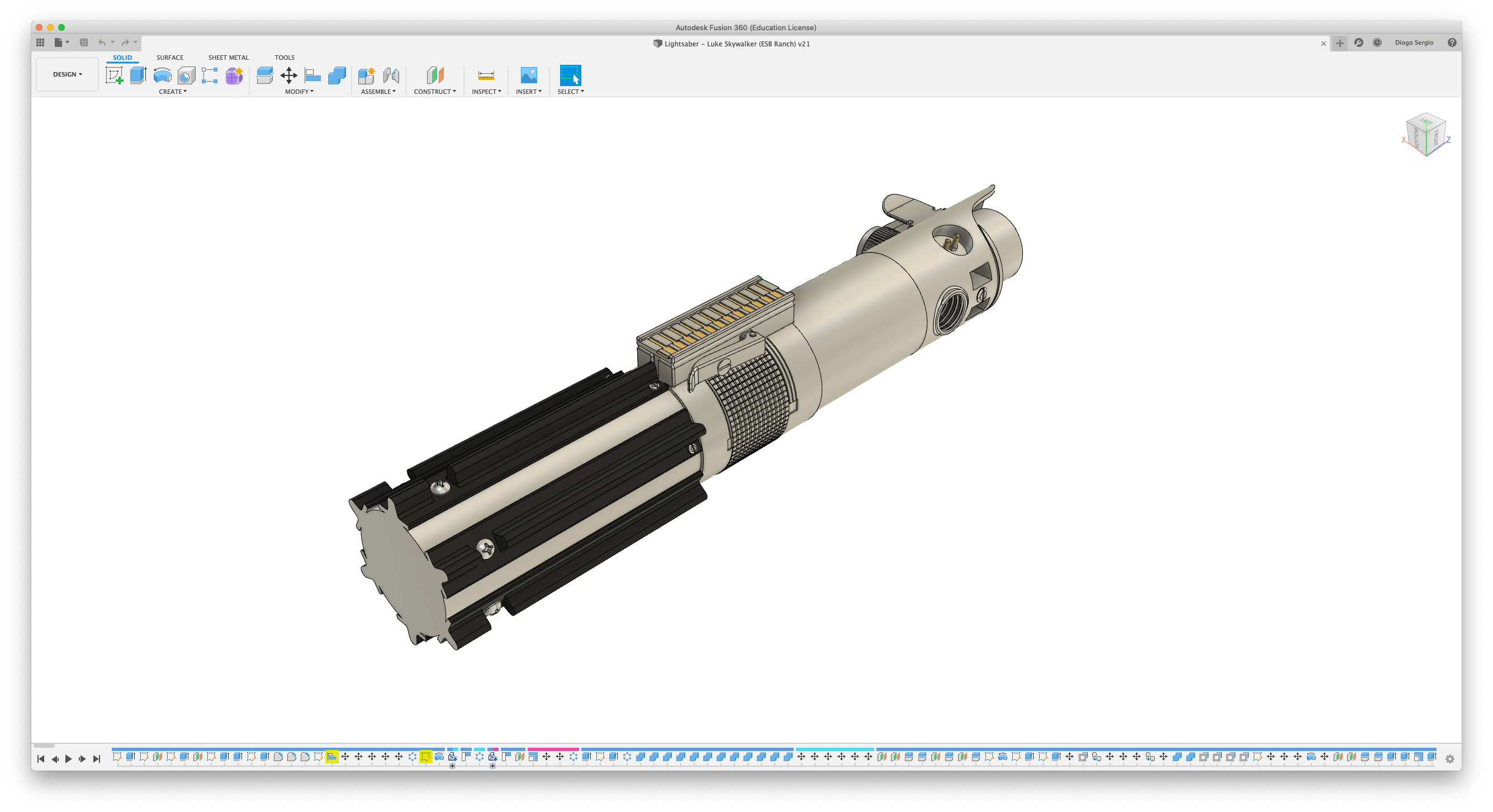Select the last feature in timeline
1493x812 pixels.
(1431, 756)
